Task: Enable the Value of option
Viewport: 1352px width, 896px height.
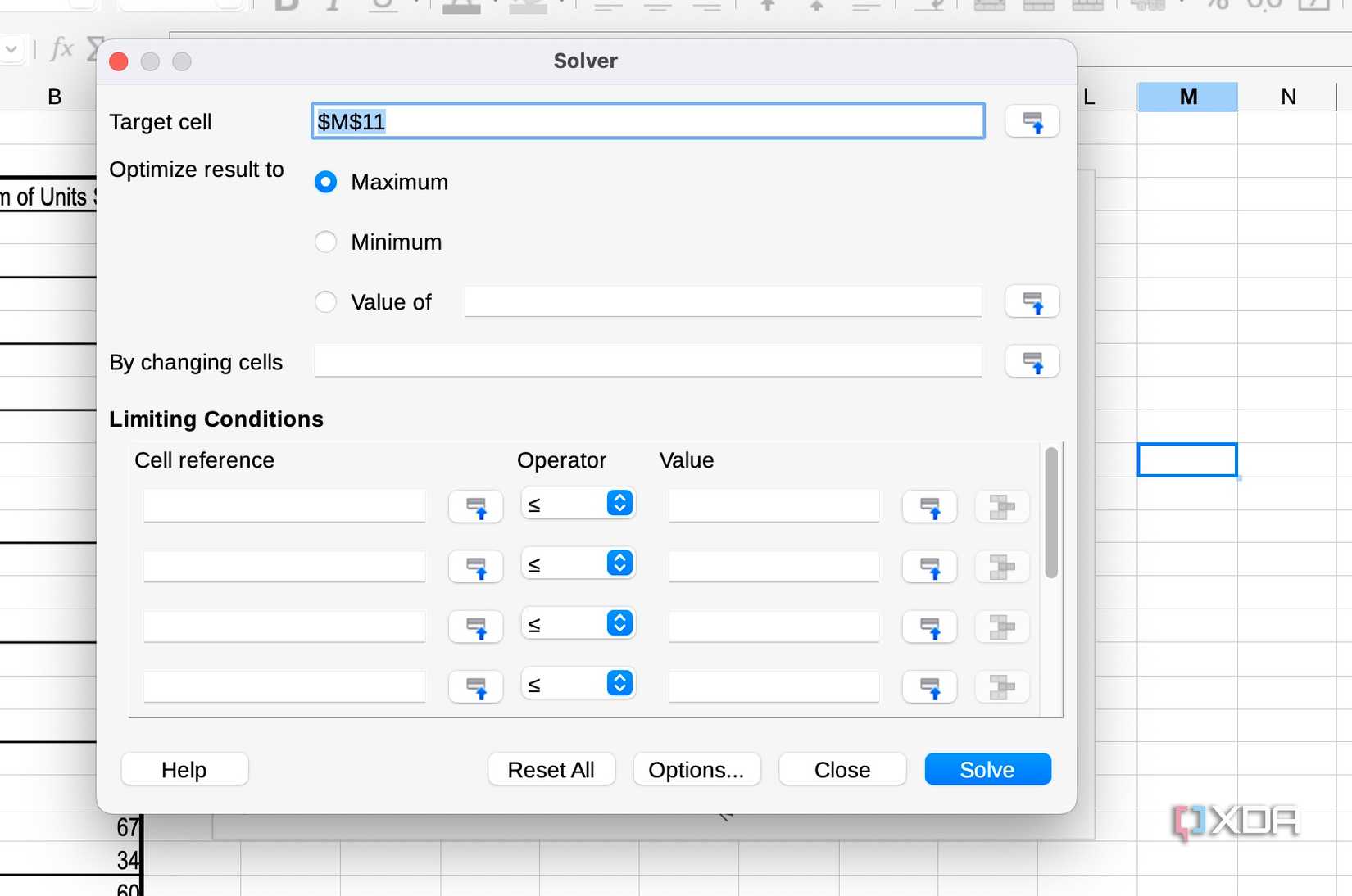Action: point(325,301)
